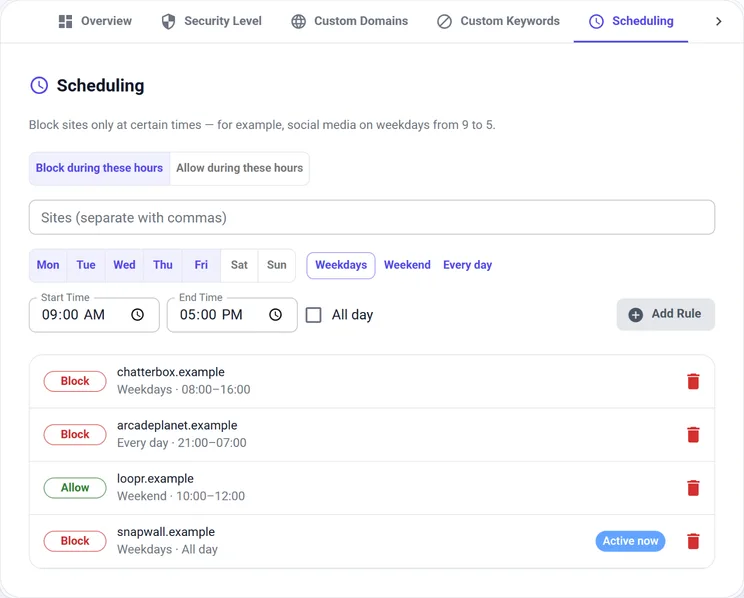
Task: Focus the Sites input field
Action: [372, 217]
